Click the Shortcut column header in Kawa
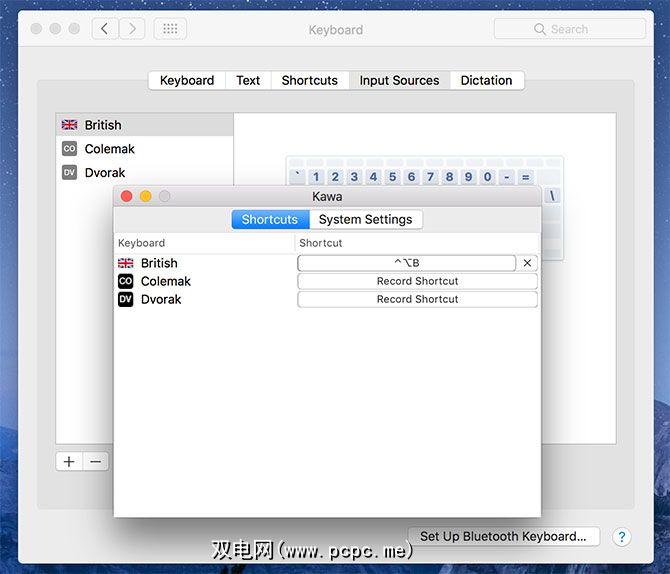 pyautogui.click(x=417, y=243)
